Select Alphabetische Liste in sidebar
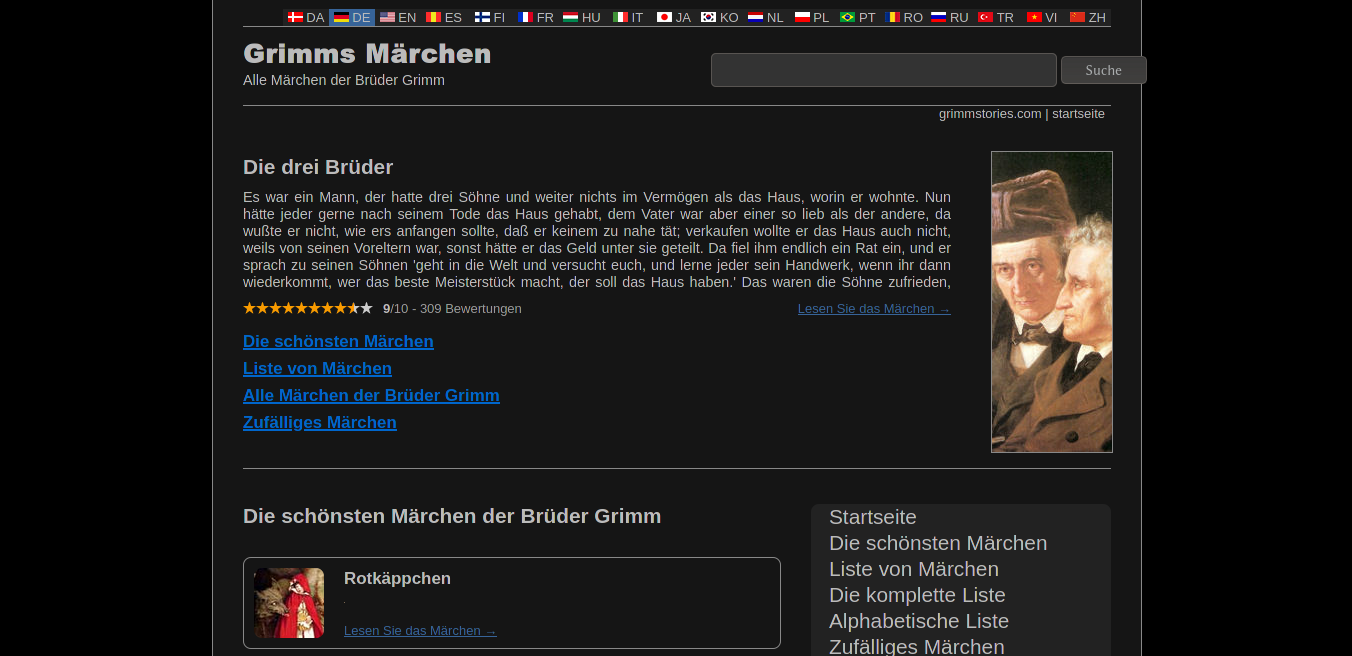The width and height of the screenshot is (1352, 656). tap(919, 621)
